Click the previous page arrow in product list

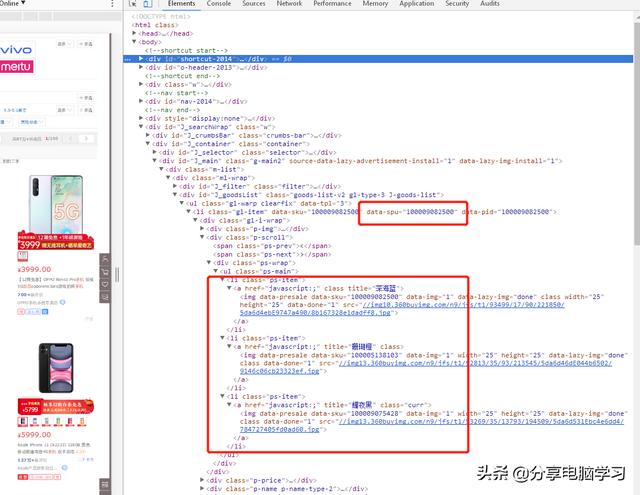click(70, 139)
